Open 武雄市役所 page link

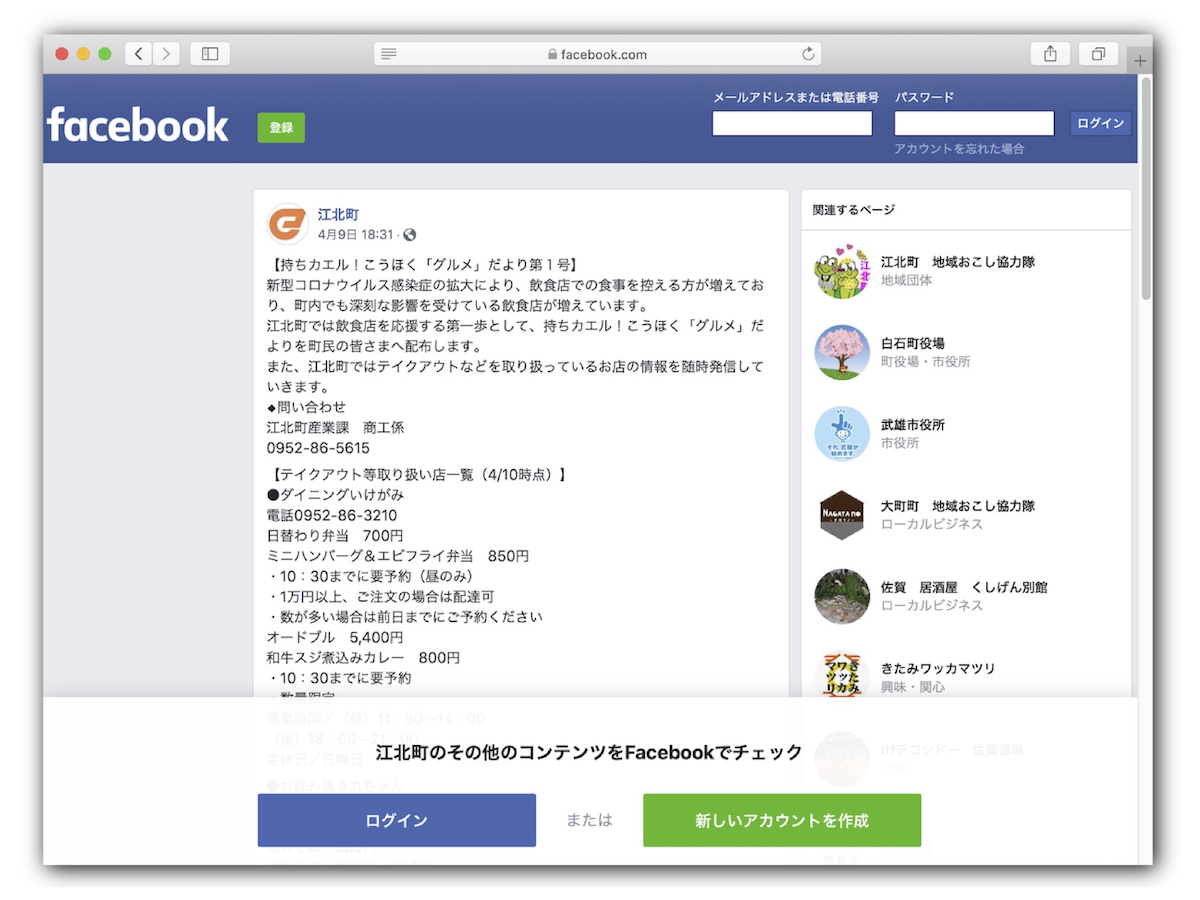coord(913,425)
